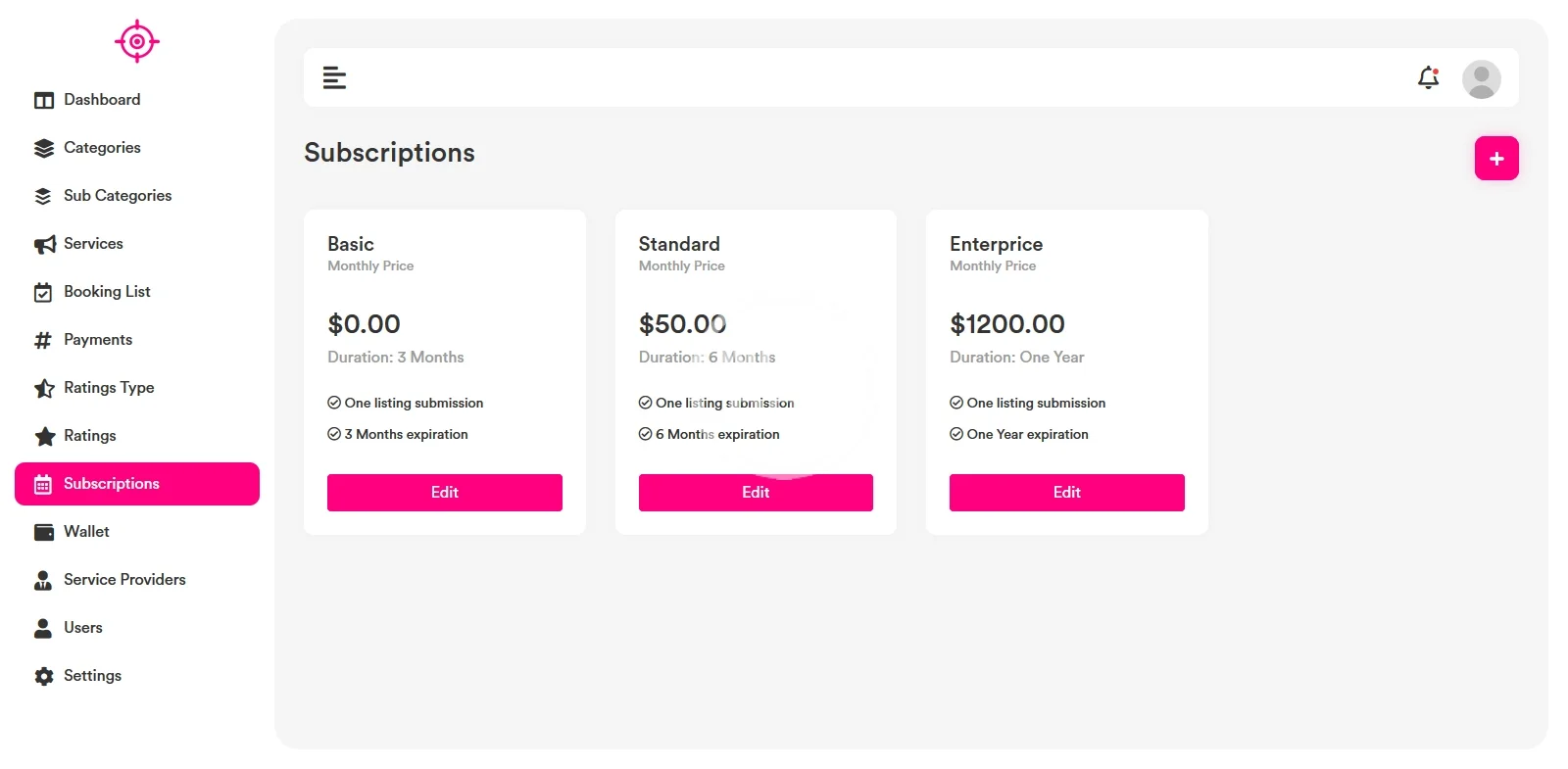The image size is (1568, 769).
Task: Click the Ratings star icon
Action: coord(44,436)
